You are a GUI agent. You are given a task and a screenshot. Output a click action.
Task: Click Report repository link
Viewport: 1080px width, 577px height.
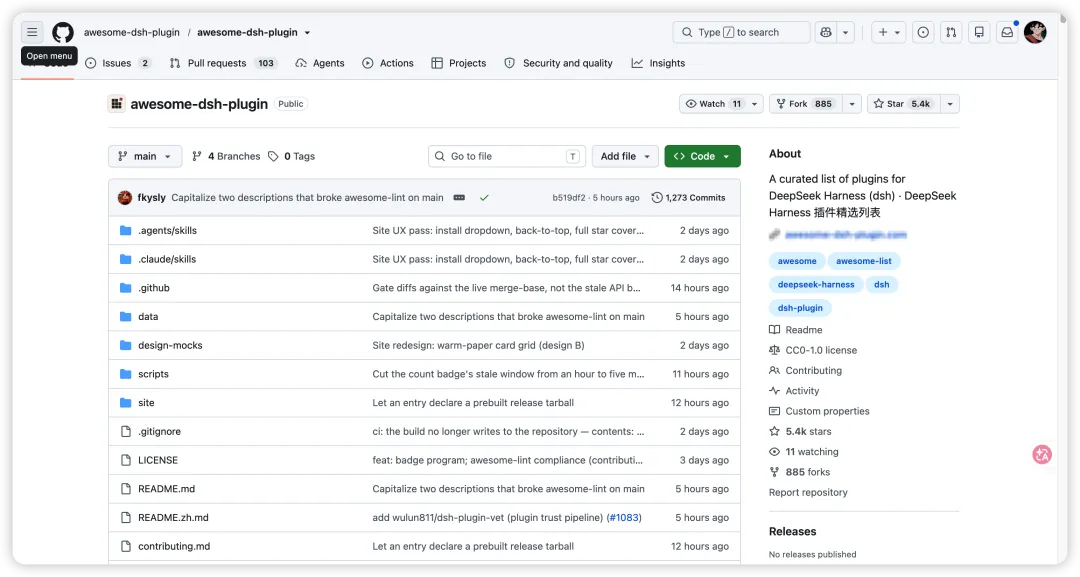tap(808, 492)
